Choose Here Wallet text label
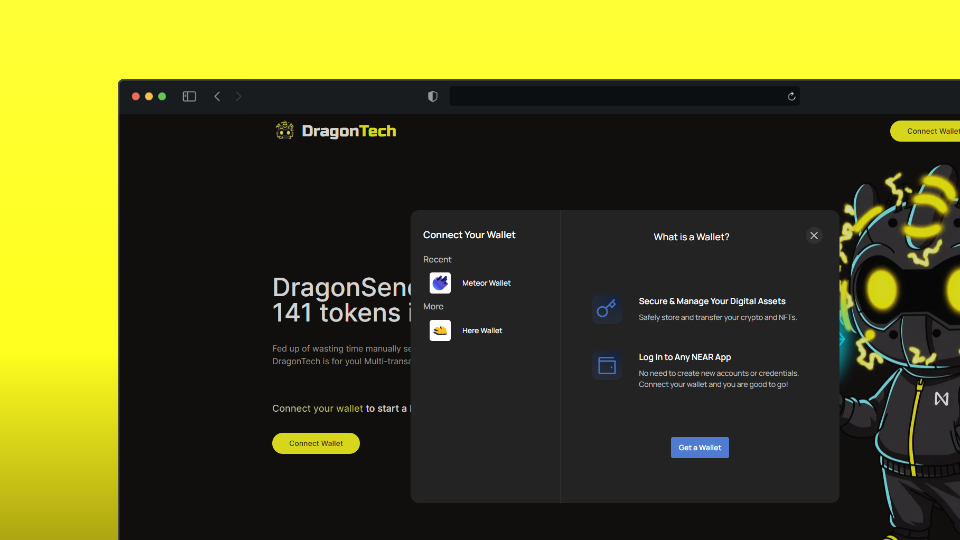960x540 pixels. pos(482,331)
